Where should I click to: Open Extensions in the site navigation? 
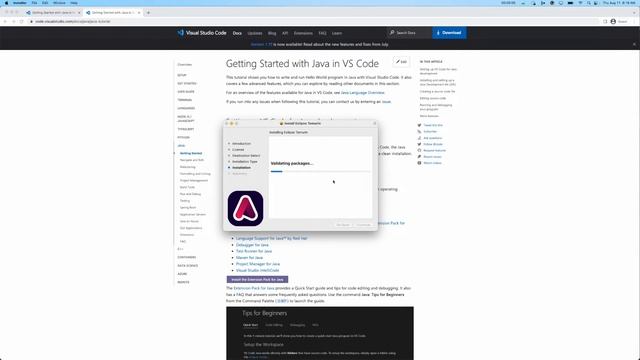click(303, 33)
